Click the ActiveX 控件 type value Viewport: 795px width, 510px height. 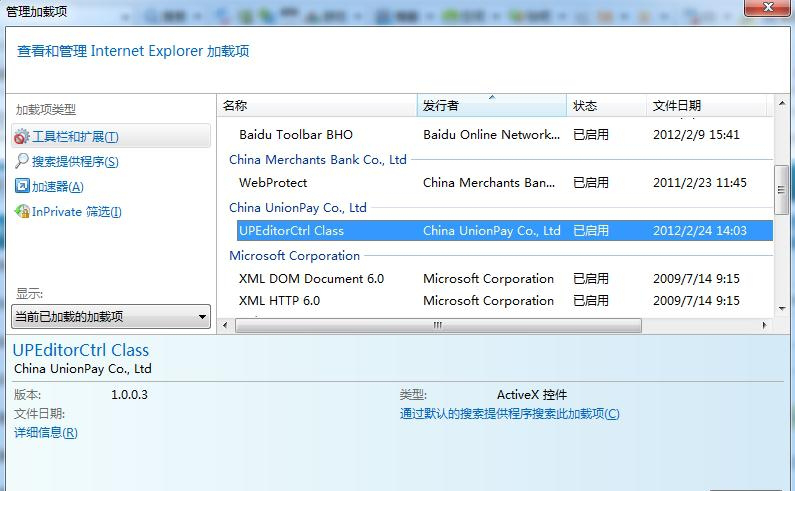(532, 394)
